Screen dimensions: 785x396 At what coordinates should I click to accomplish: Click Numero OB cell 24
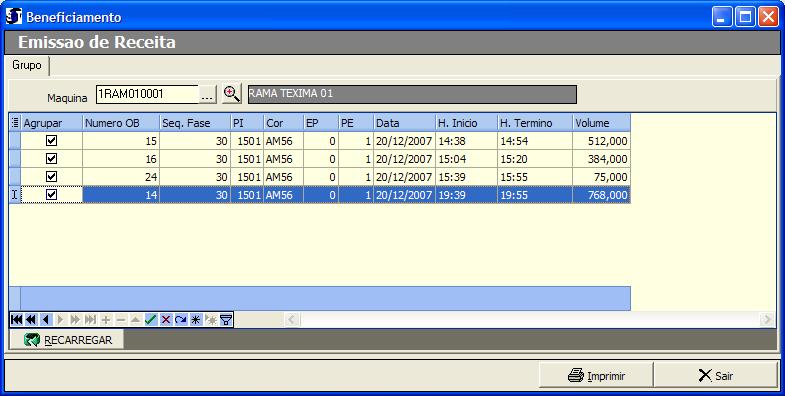(121, 177)
